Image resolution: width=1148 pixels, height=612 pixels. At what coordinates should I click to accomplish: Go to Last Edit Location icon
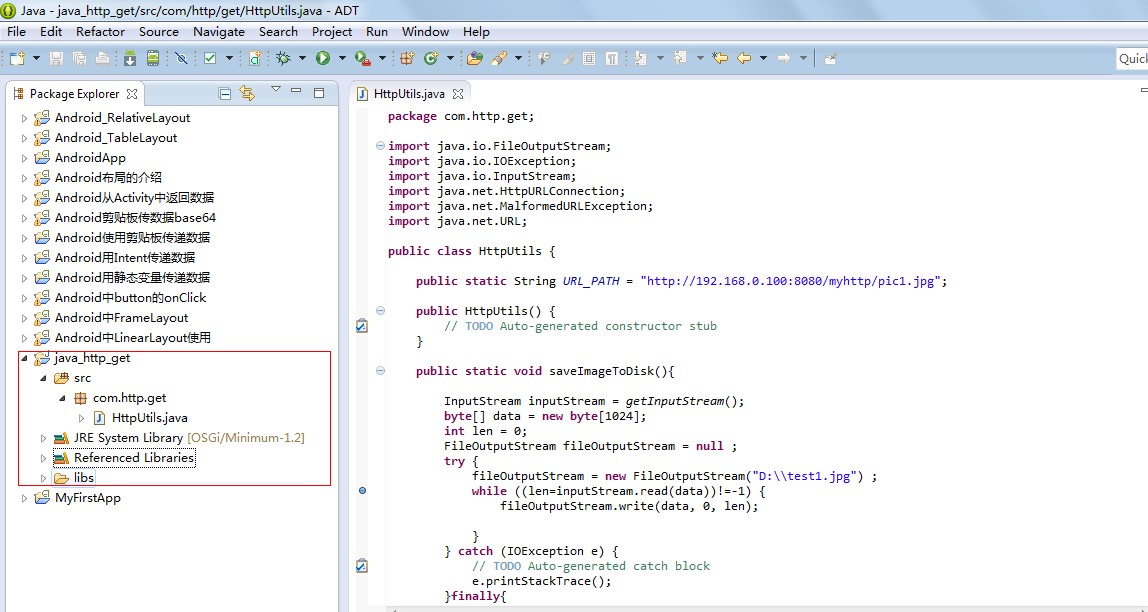pyautogui.click(x=720, y=59)
